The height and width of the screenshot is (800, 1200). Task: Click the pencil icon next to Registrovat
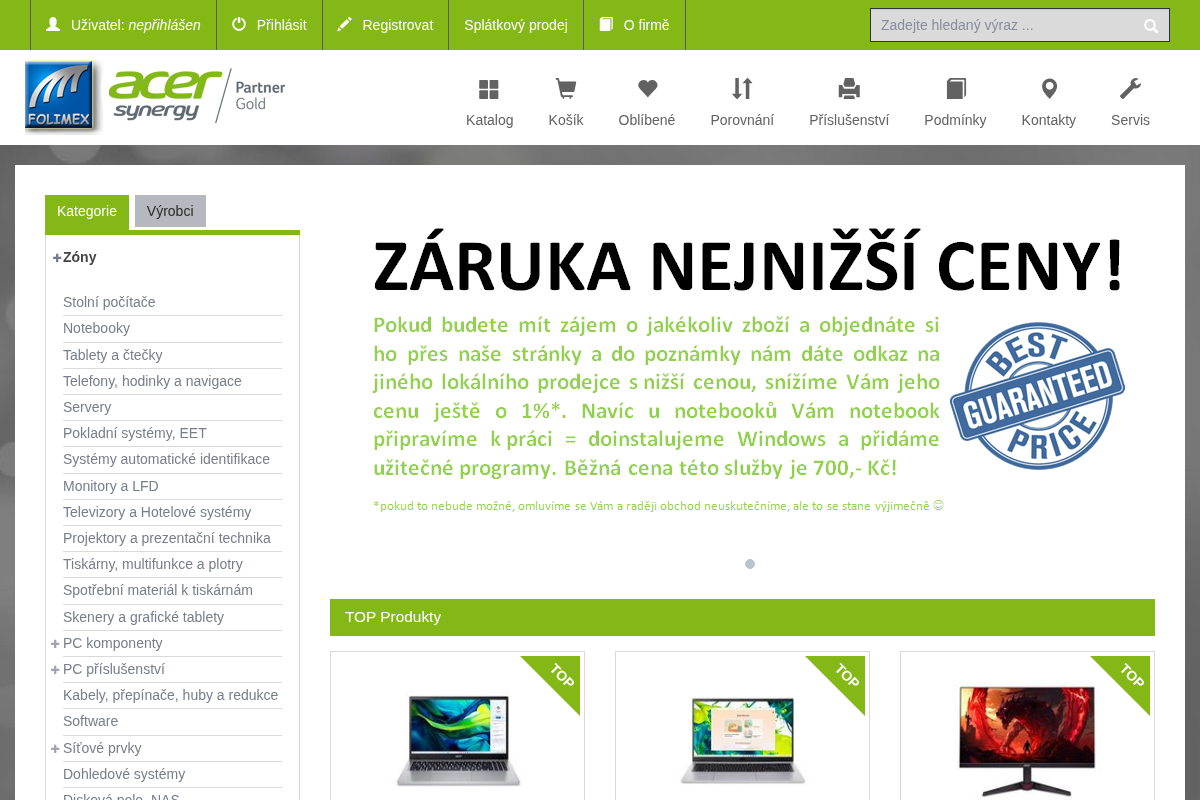[x=345, y=24]
